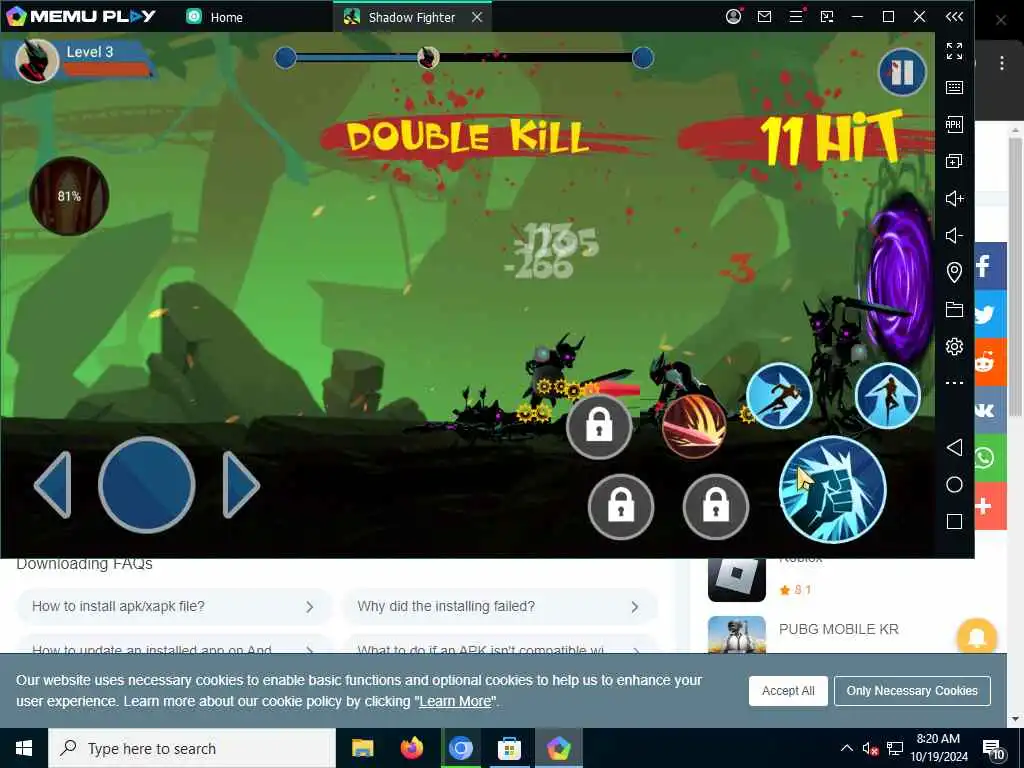Click the browser page scrollbar
Screen dimensions: 1024x768
[x=1015, y=277]
